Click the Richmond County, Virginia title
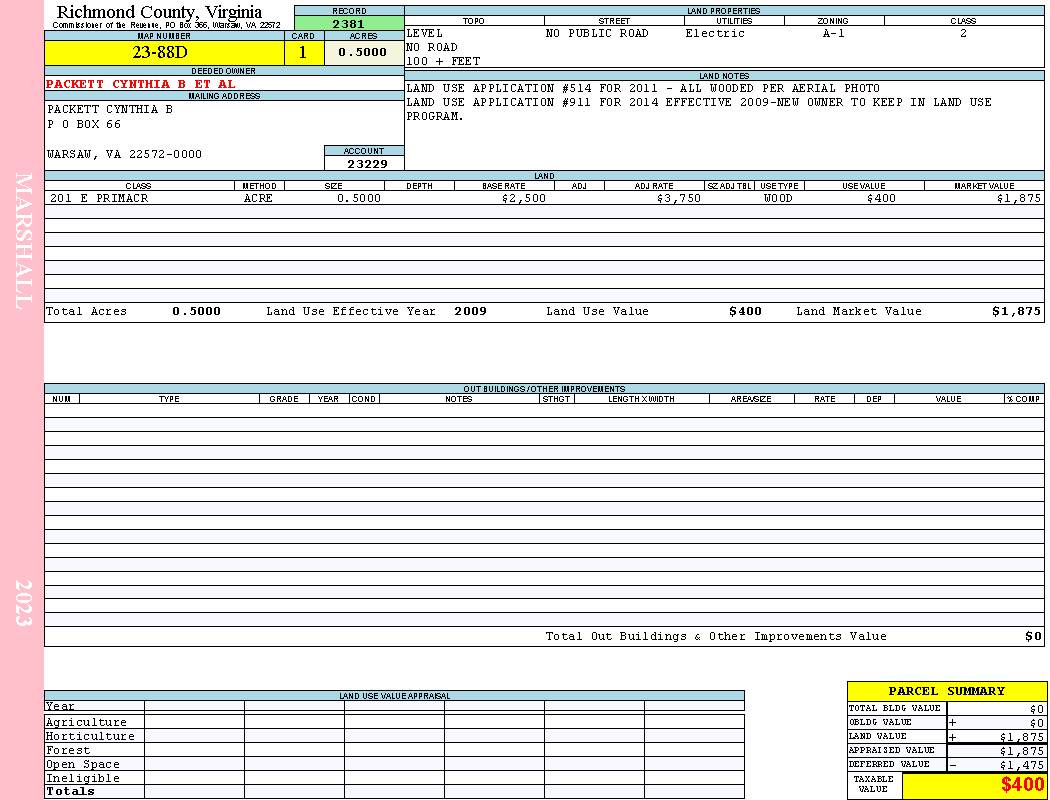The width and height of the screenshot is (1050, 800). [x=159, y=12]
